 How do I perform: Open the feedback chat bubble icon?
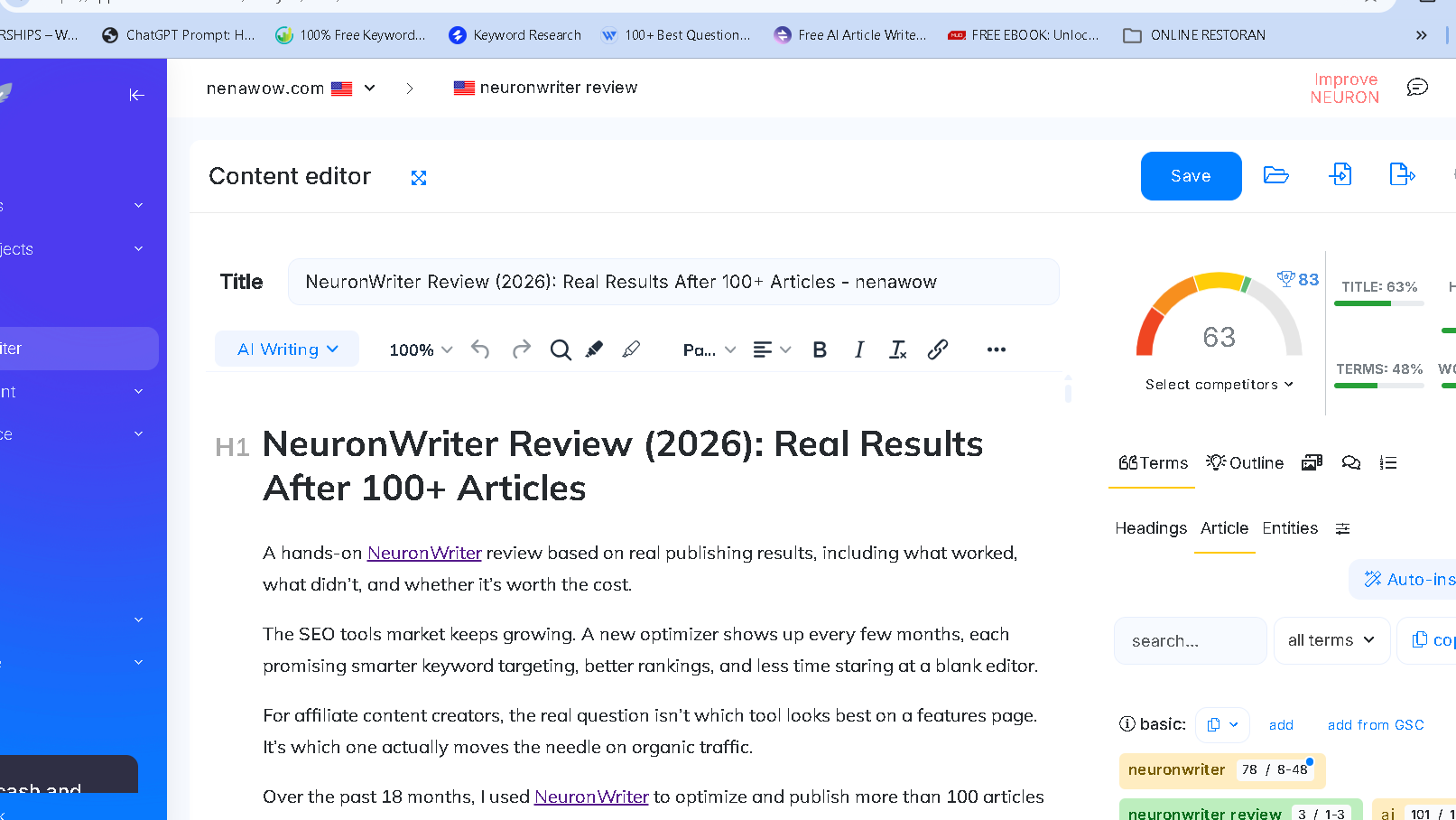click(x=1417, y=88)
